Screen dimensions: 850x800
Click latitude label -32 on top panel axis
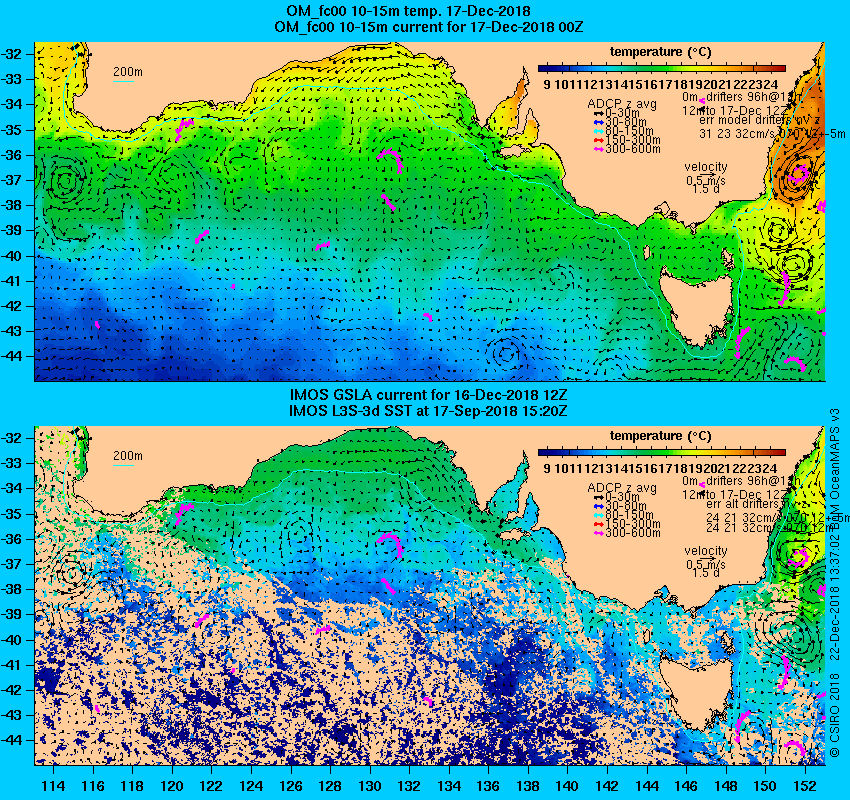pos(12,54)
